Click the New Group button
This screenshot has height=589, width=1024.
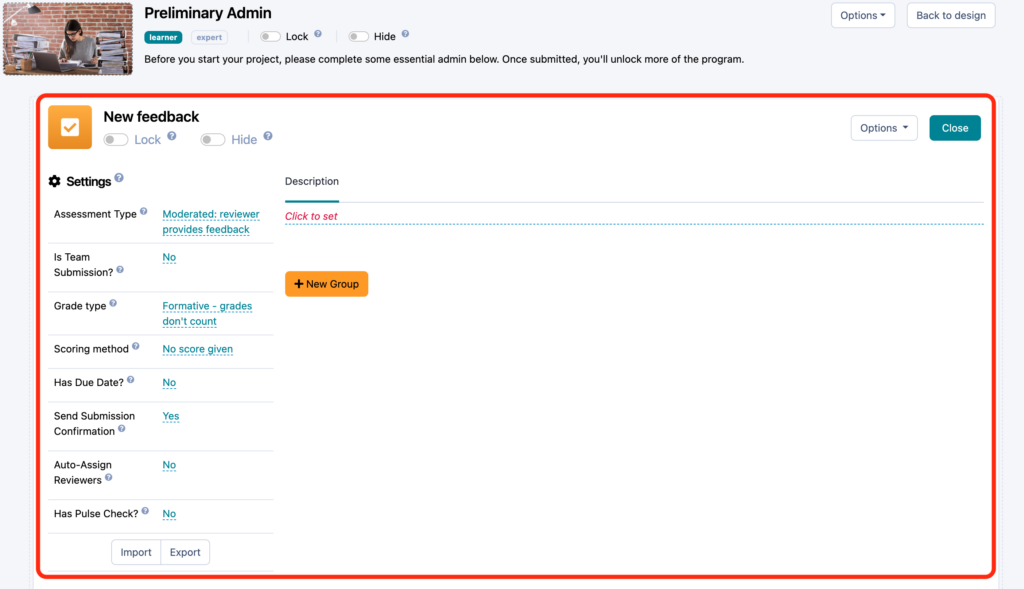pos(327,284)
